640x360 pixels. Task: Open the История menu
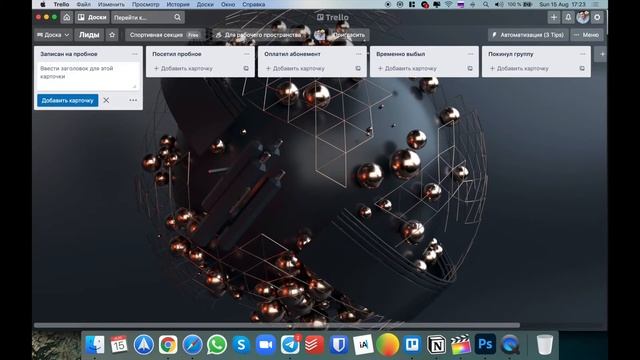[178, 4]
